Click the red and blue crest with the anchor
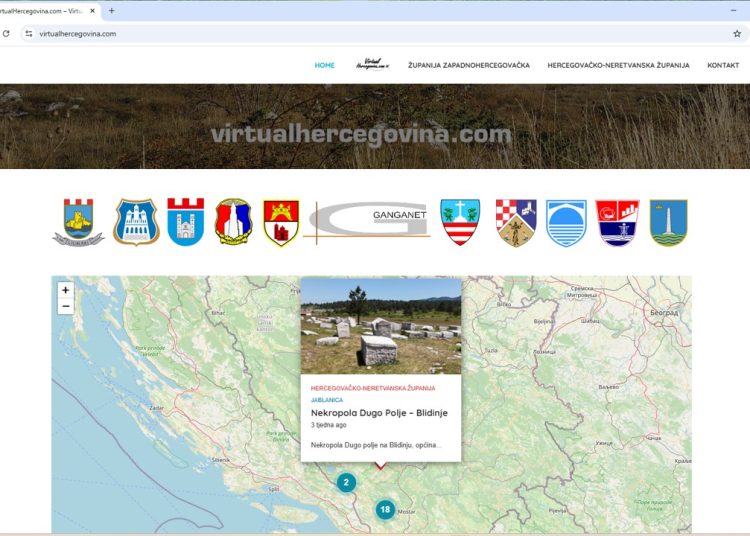This screenshot has width=750, height=536. [x=618, y=223]
